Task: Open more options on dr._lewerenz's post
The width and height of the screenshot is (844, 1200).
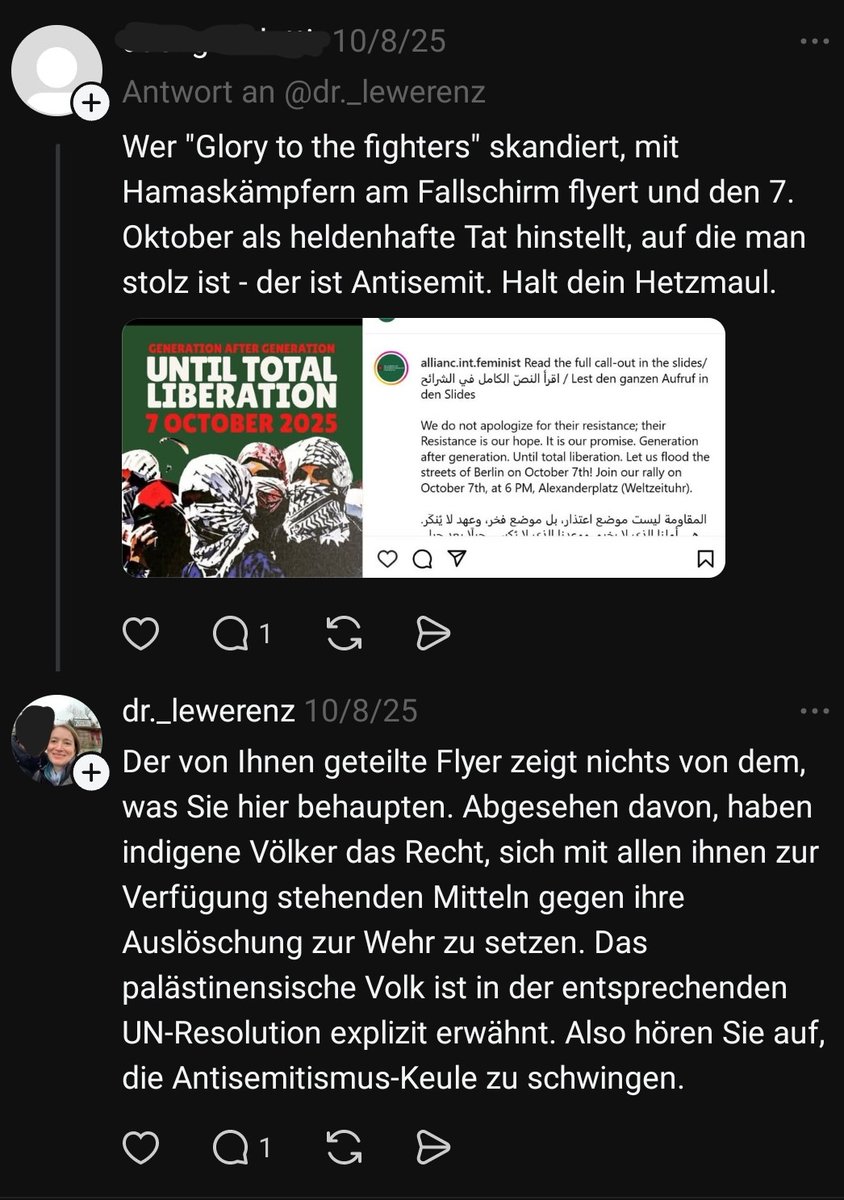Action: click(814, 712)
